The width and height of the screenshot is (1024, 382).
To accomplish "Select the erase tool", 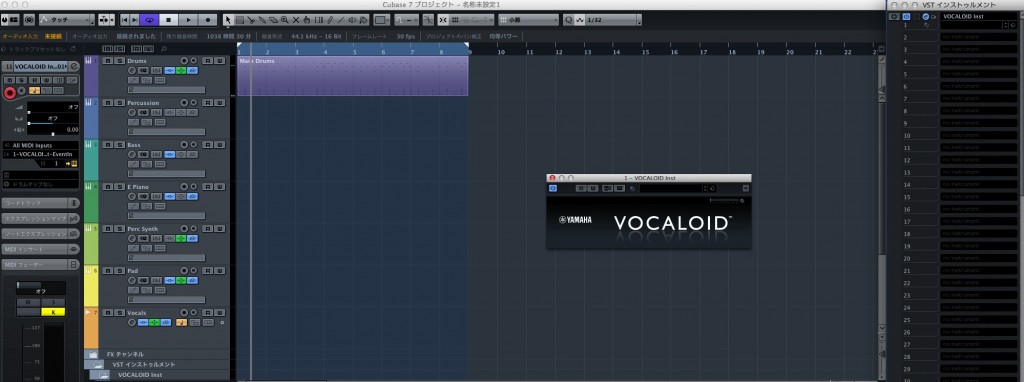I will coord(273,20).
